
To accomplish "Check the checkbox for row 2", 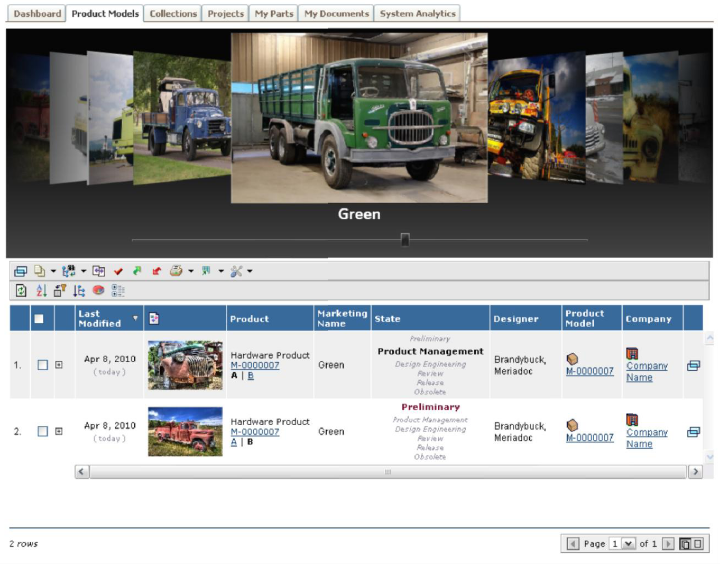I will click(42, 431).
